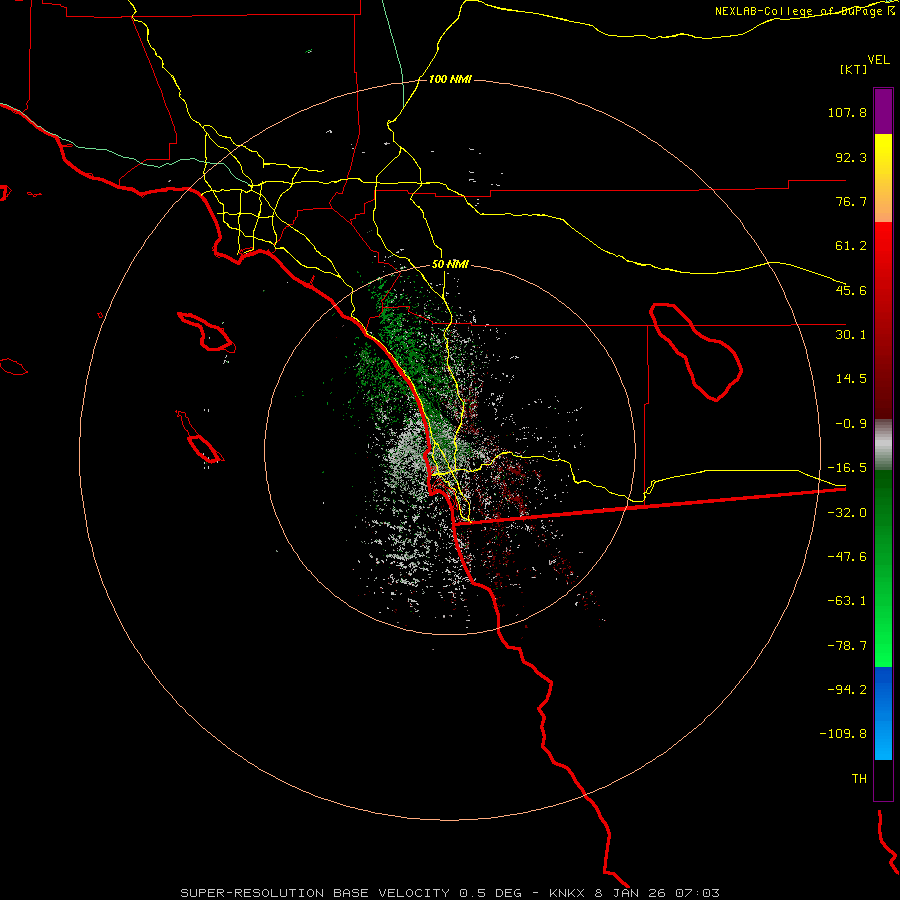Screen dimensions: 900x900
Task: Click the Santa Catalina Island outline
Action: pyautogui.click(x=207, y=333)
